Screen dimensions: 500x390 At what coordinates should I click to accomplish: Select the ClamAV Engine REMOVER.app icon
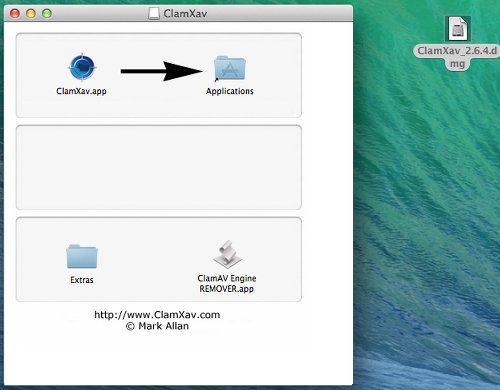pos(227,254)
